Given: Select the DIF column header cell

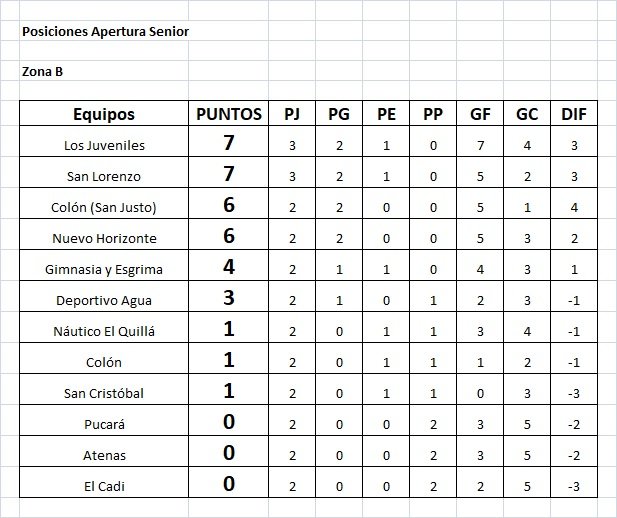Looking at the screenshot, I should click(x=574, y=114).
